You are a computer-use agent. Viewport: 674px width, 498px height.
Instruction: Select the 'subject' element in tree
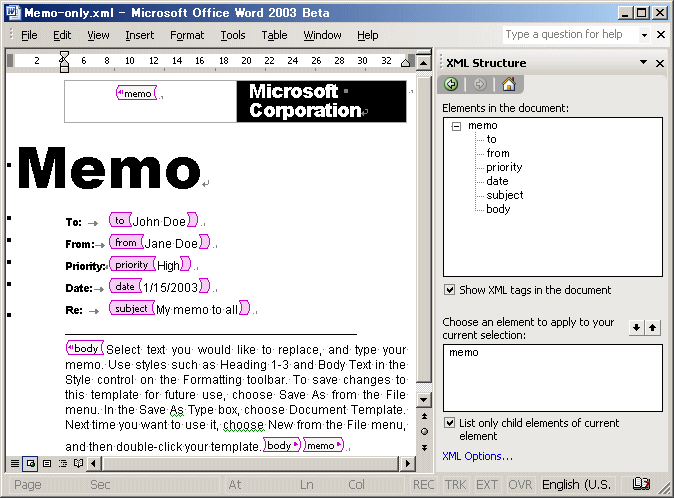tap(505, 195)
